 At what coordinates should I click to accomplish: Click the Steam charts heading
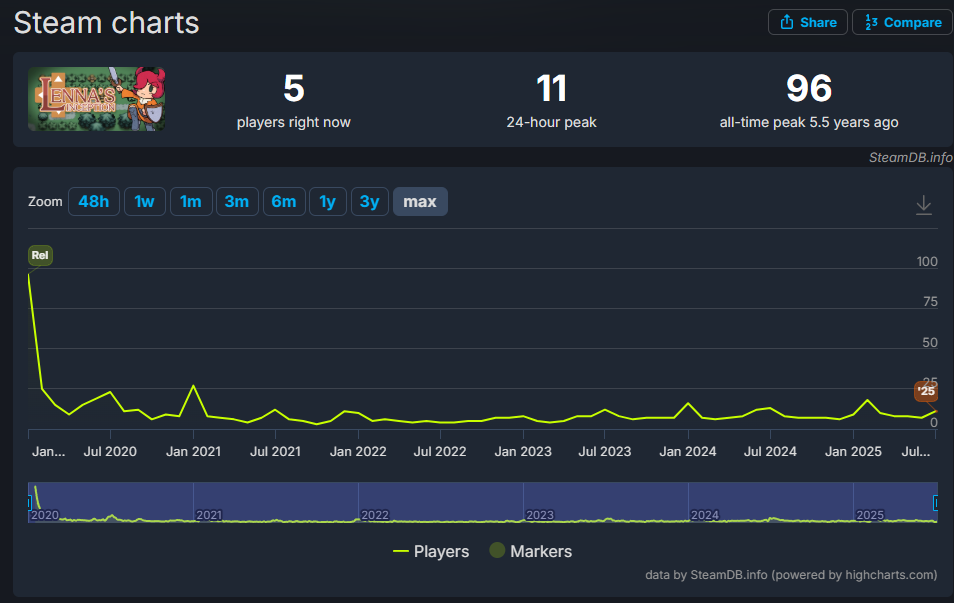click(106, 23)
